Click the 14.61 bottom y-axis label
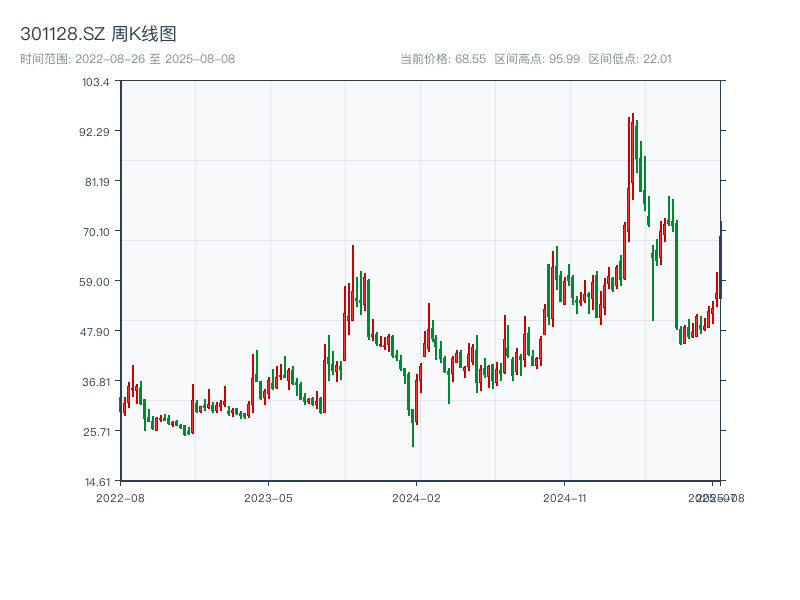 pyautogui.click(x=96, y=481)
